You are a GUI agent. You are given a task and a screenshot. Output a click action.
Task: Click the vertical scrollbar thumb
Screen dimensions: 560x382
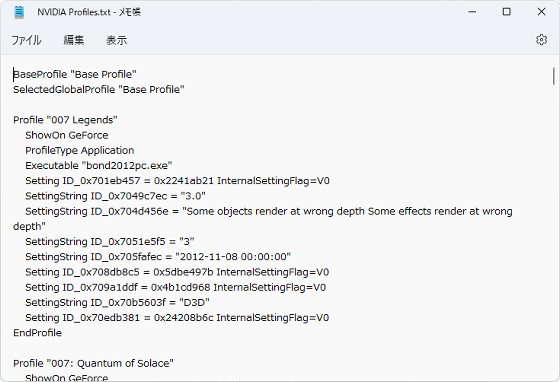click(x=554, y=76)
